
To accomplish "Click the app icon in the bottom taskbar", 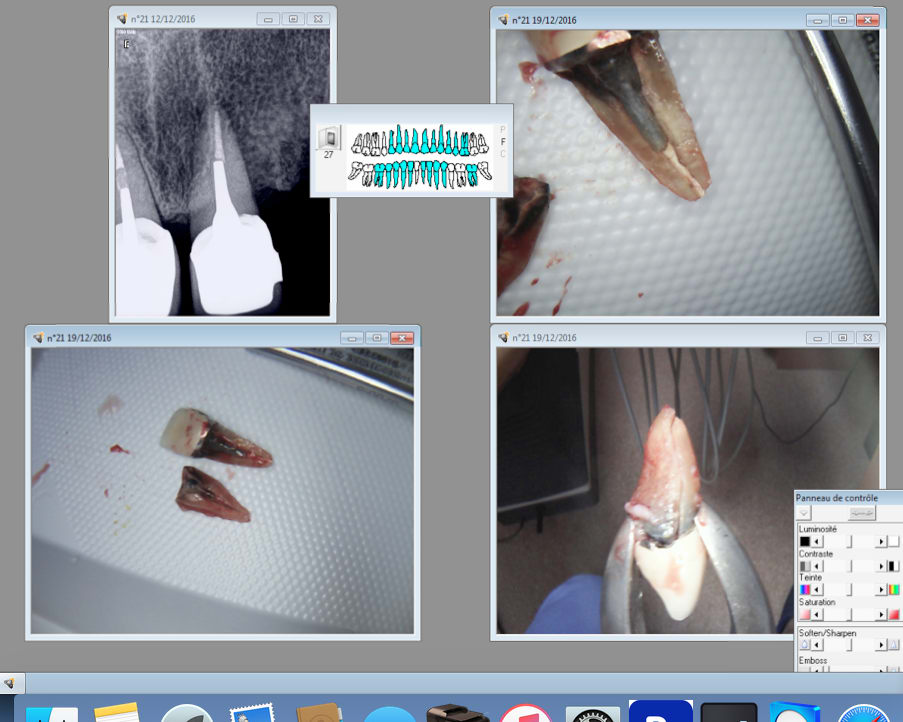I will coord(9,684).
